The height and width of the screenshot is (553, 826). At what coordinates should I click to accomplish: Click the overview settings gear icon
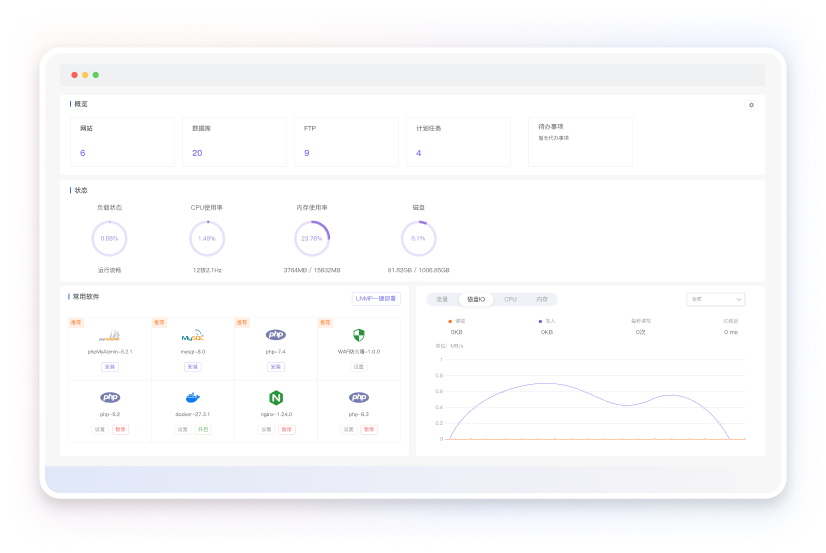tap(751, 105)
